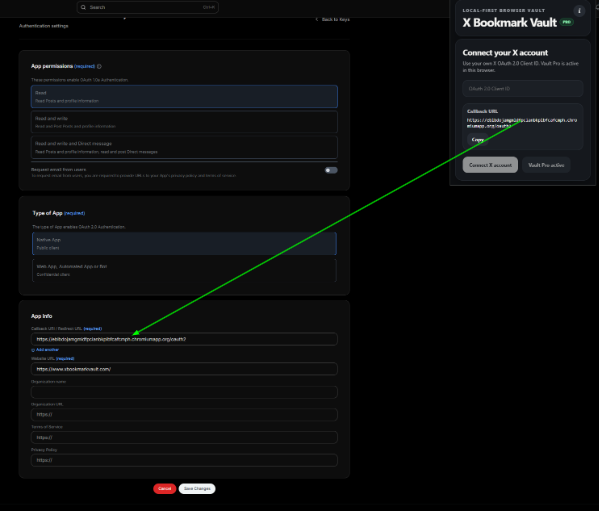599x511 pixels.
Task: Click the Vault Pro active button
Action: point(546,165)
